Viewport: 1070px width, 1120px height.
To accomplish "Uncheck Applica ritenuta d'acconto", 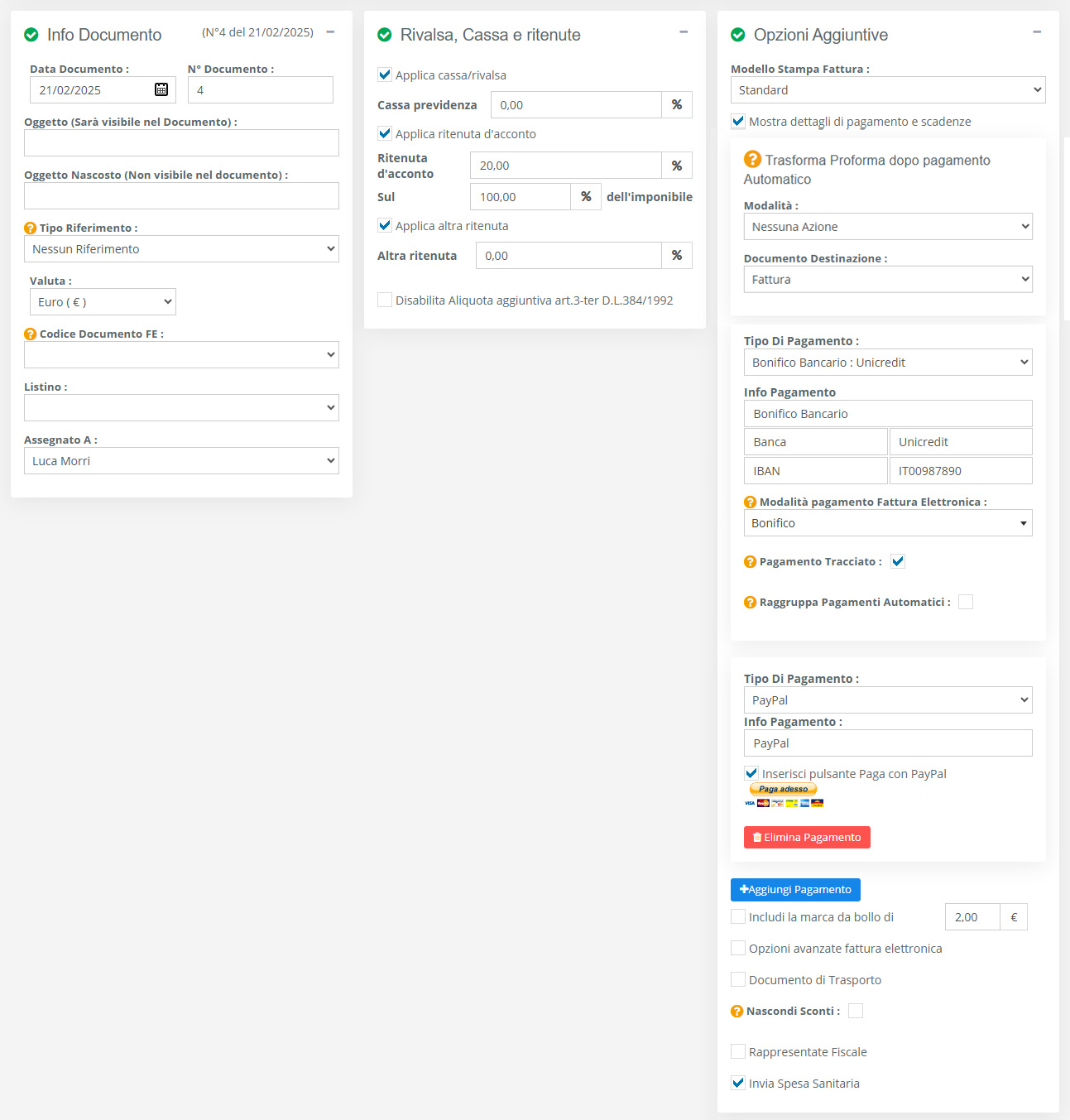I will (385, 133).
